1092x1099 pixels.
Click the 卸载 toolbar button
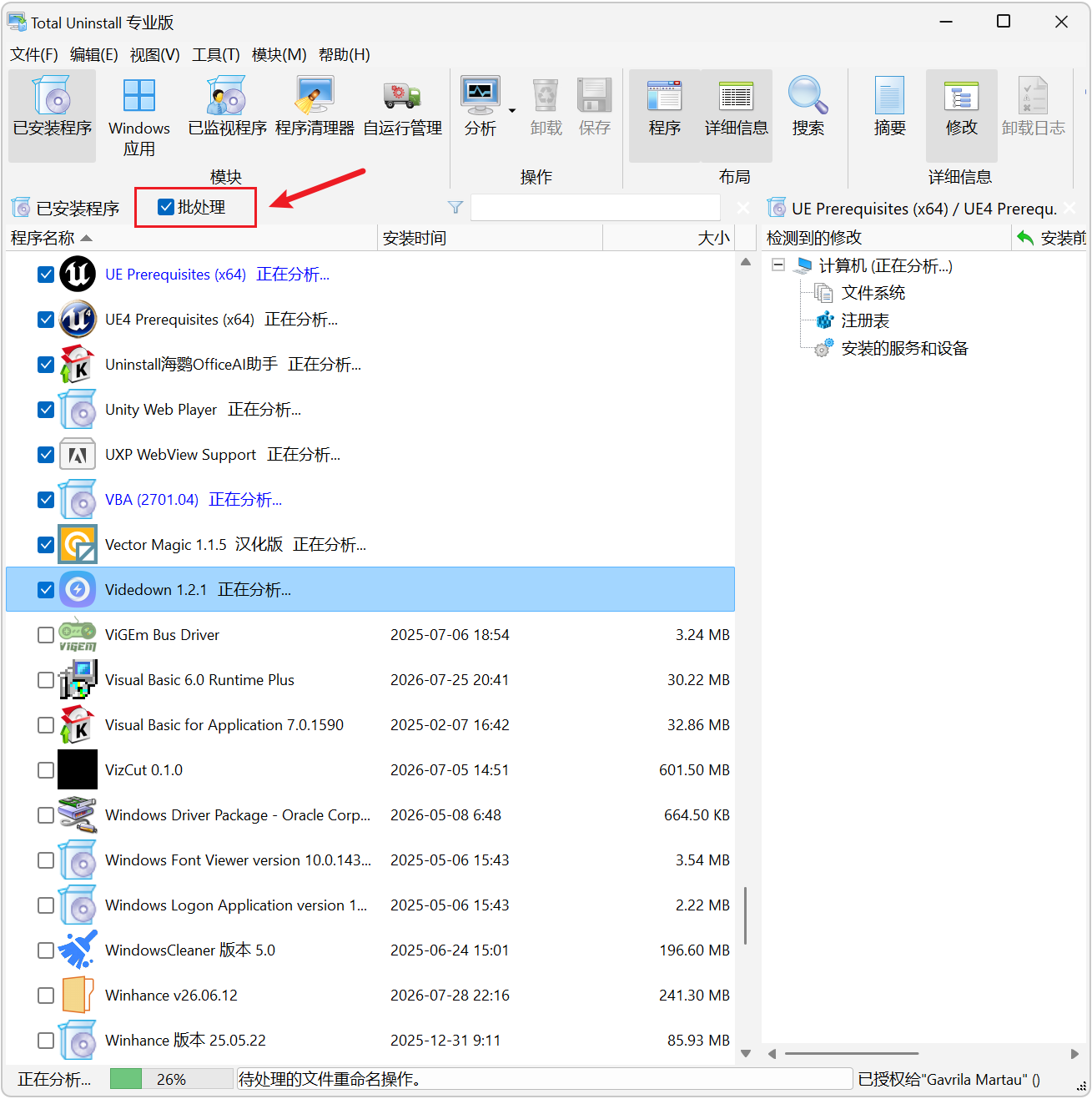click(546, 107)
